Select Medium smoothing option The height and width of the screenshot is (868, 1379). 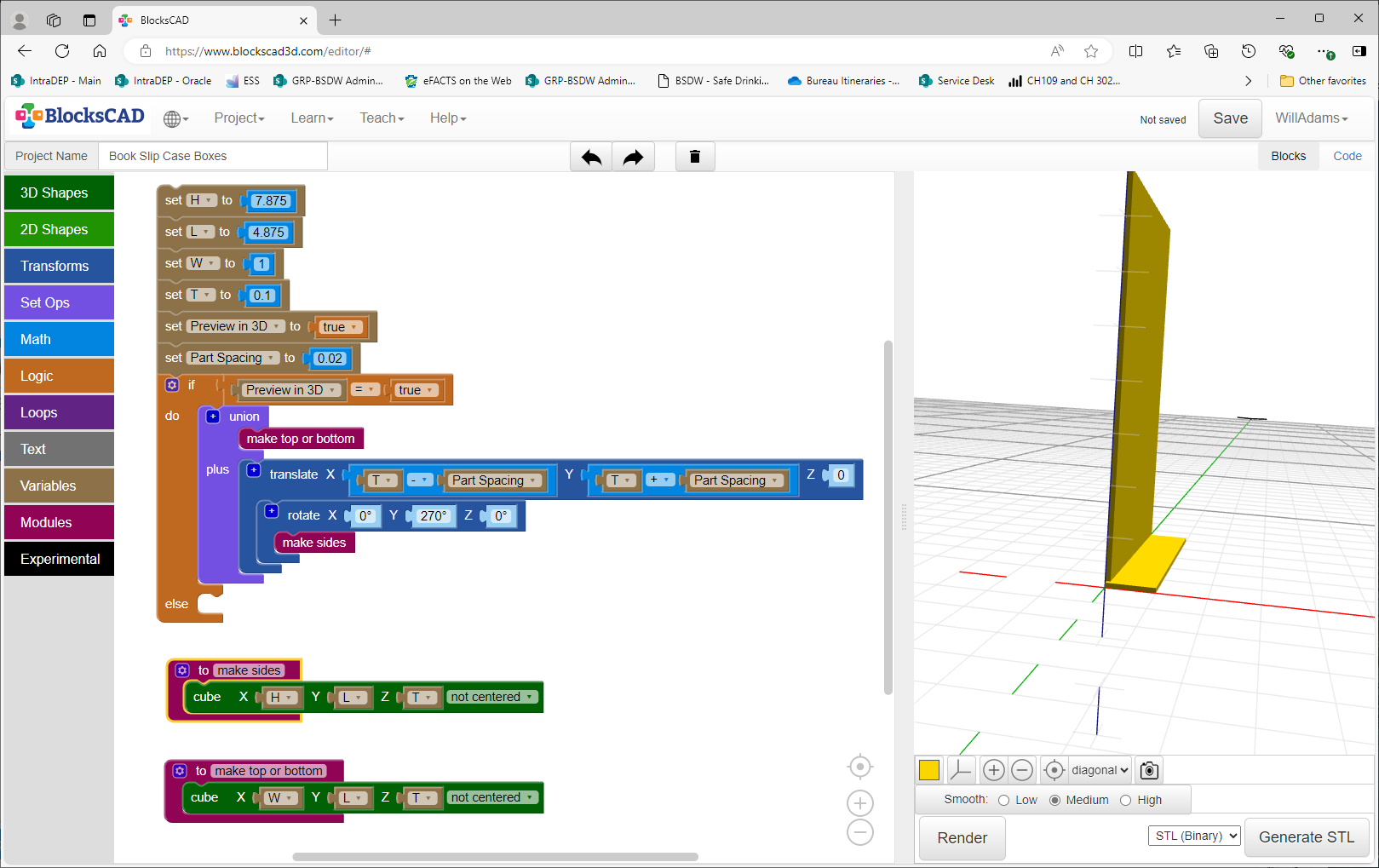pos(1054,800)
